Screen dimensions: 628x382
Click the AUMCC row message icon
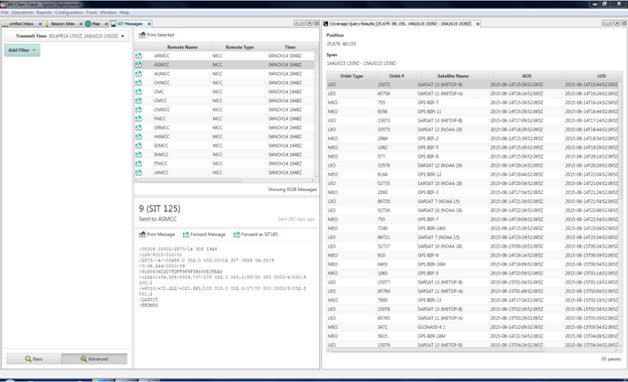[x=139, y=74]
